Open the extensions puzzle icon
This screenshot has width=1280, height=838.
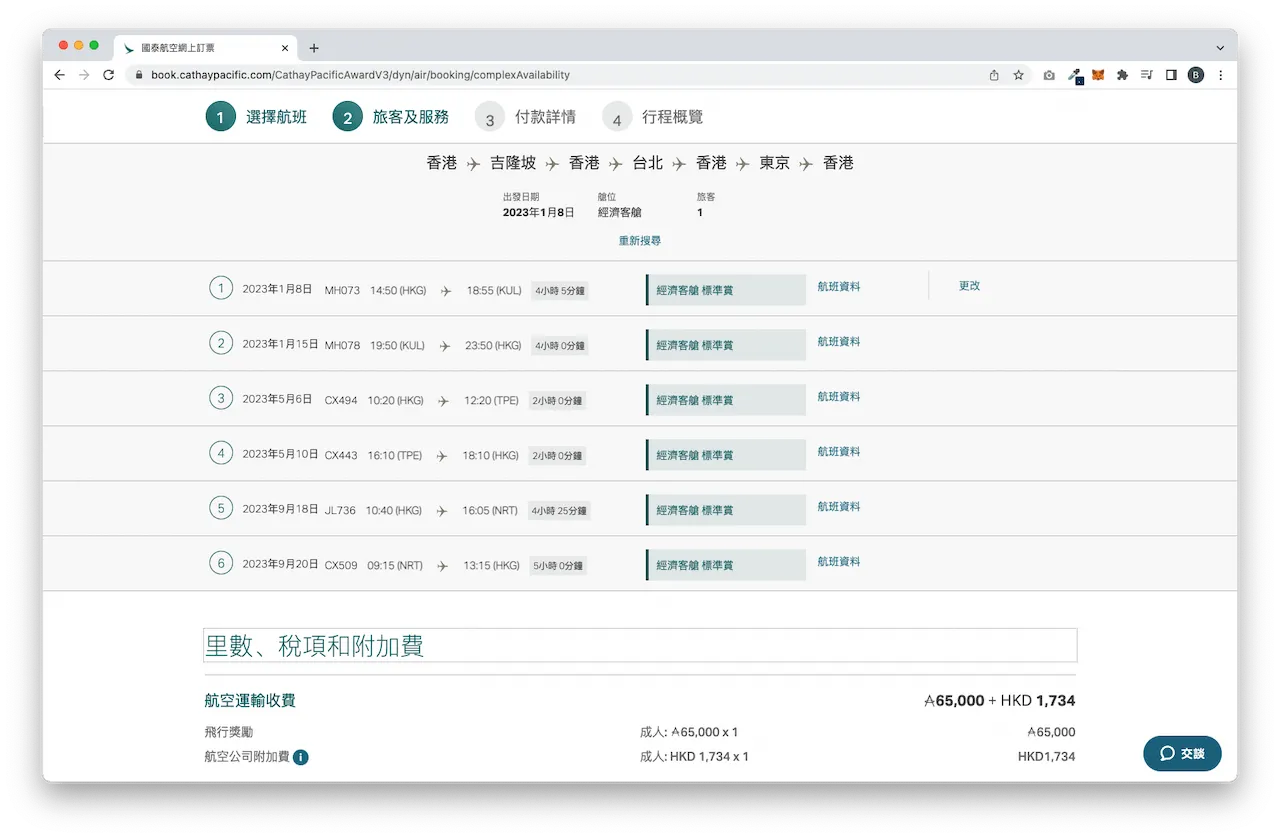(1122, 75)
